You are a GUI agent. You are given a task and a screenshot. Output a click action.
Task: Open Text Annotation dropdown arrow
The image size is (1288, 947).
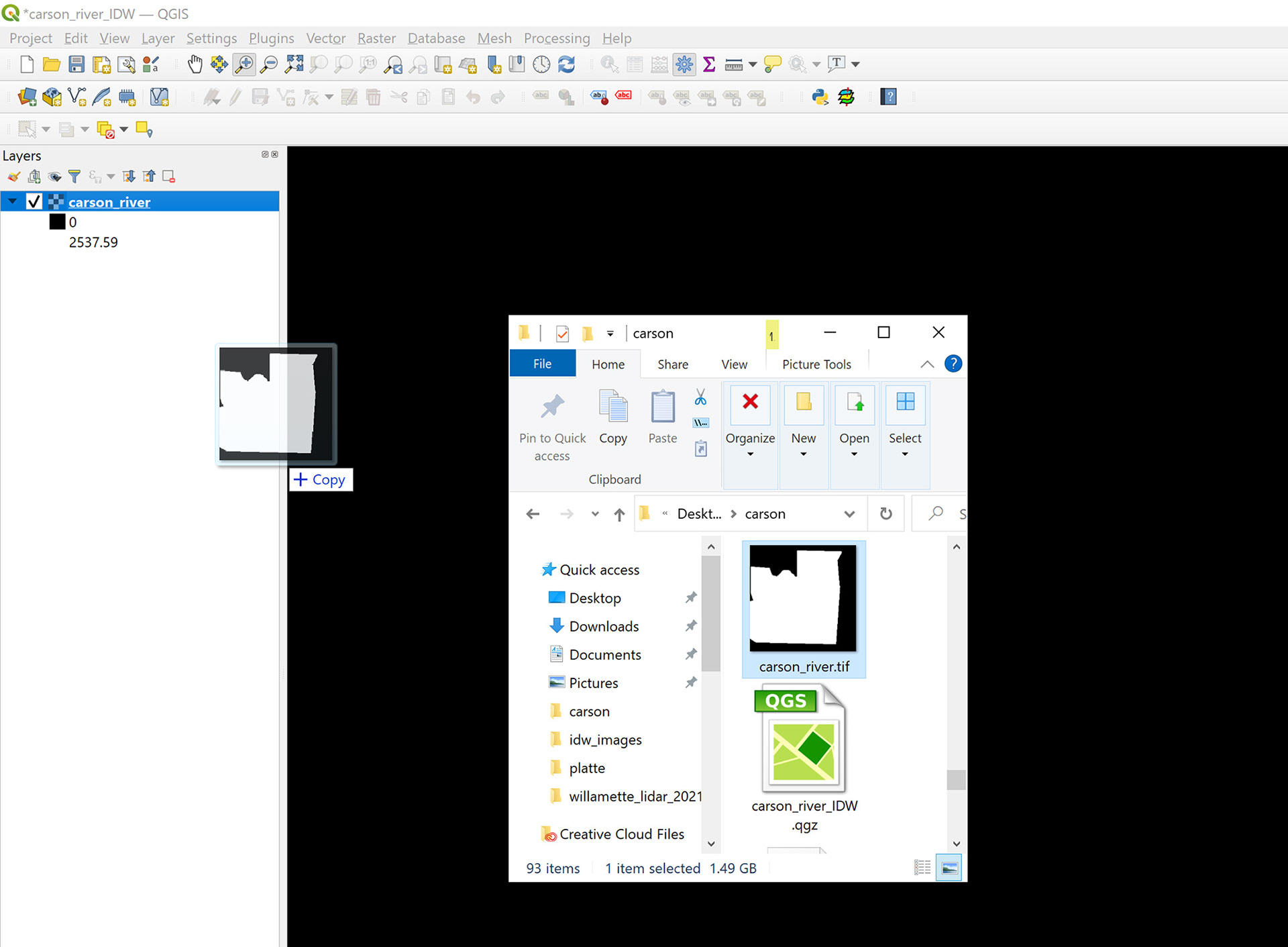tap(855, 64)
